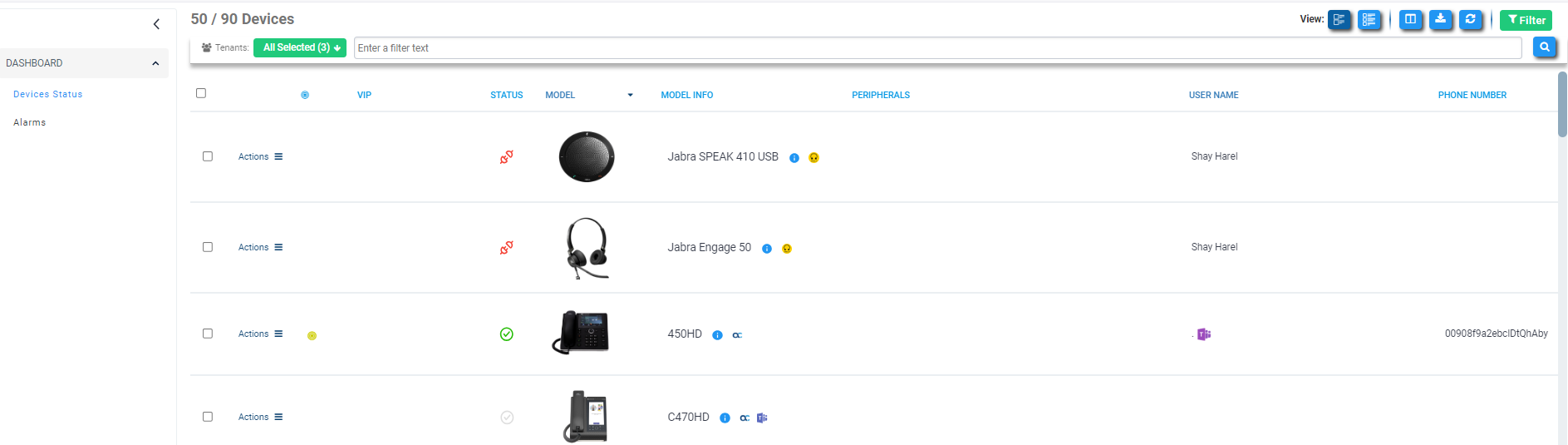Sort by the STATUS column header
This screenshot has height=445, width=1568.
coord(507,95)
